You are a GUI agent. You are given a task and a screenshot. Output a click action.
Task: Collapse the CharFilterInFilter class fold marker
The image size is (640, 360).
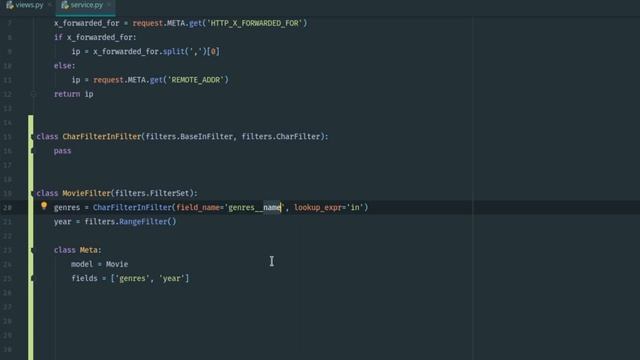[x=32, y=137]
